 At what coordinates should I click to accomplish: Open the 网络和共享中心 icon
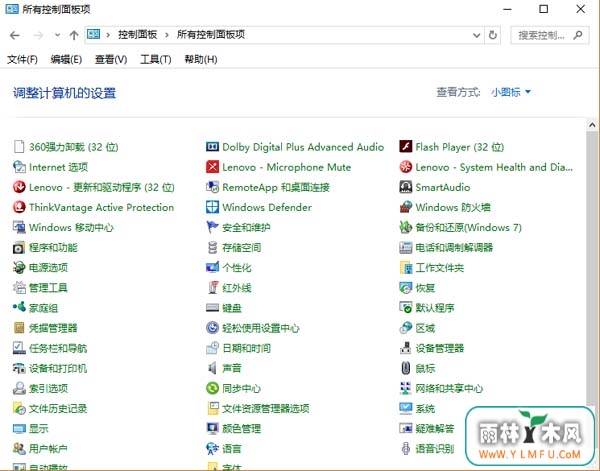(406, 388)
